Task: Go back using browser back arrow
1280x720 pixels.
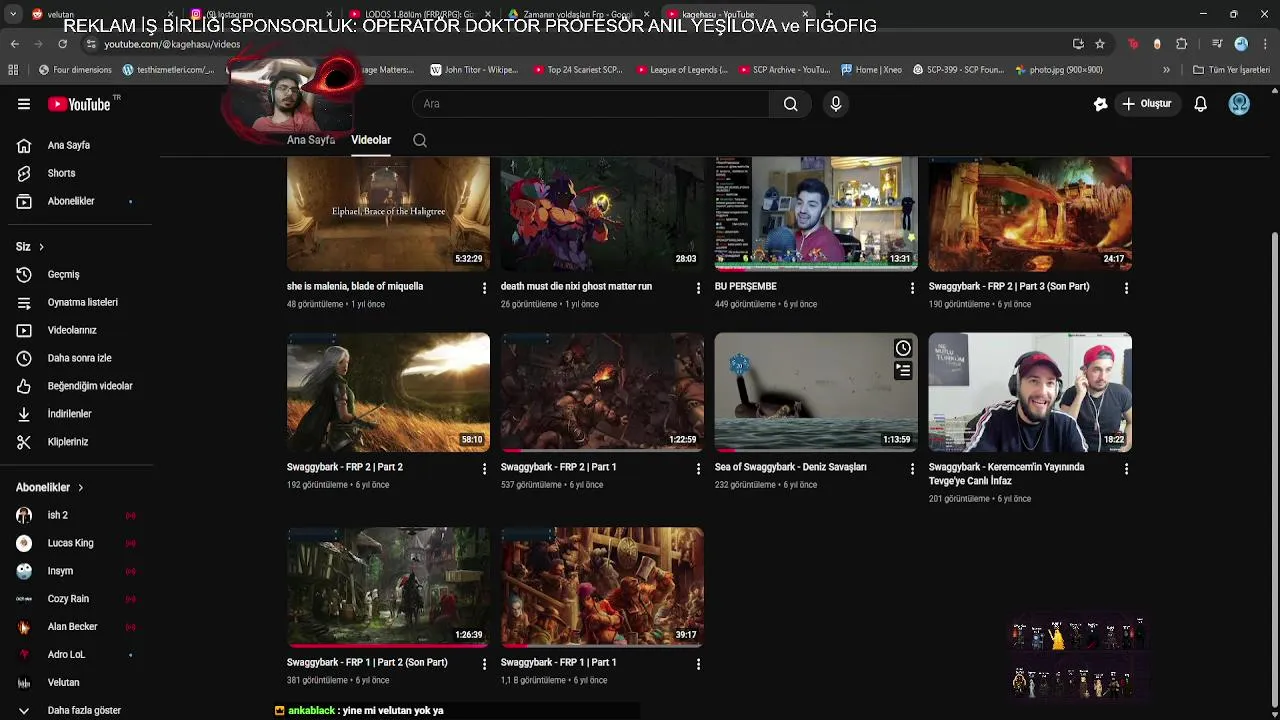Action: [x=14, y=44]
